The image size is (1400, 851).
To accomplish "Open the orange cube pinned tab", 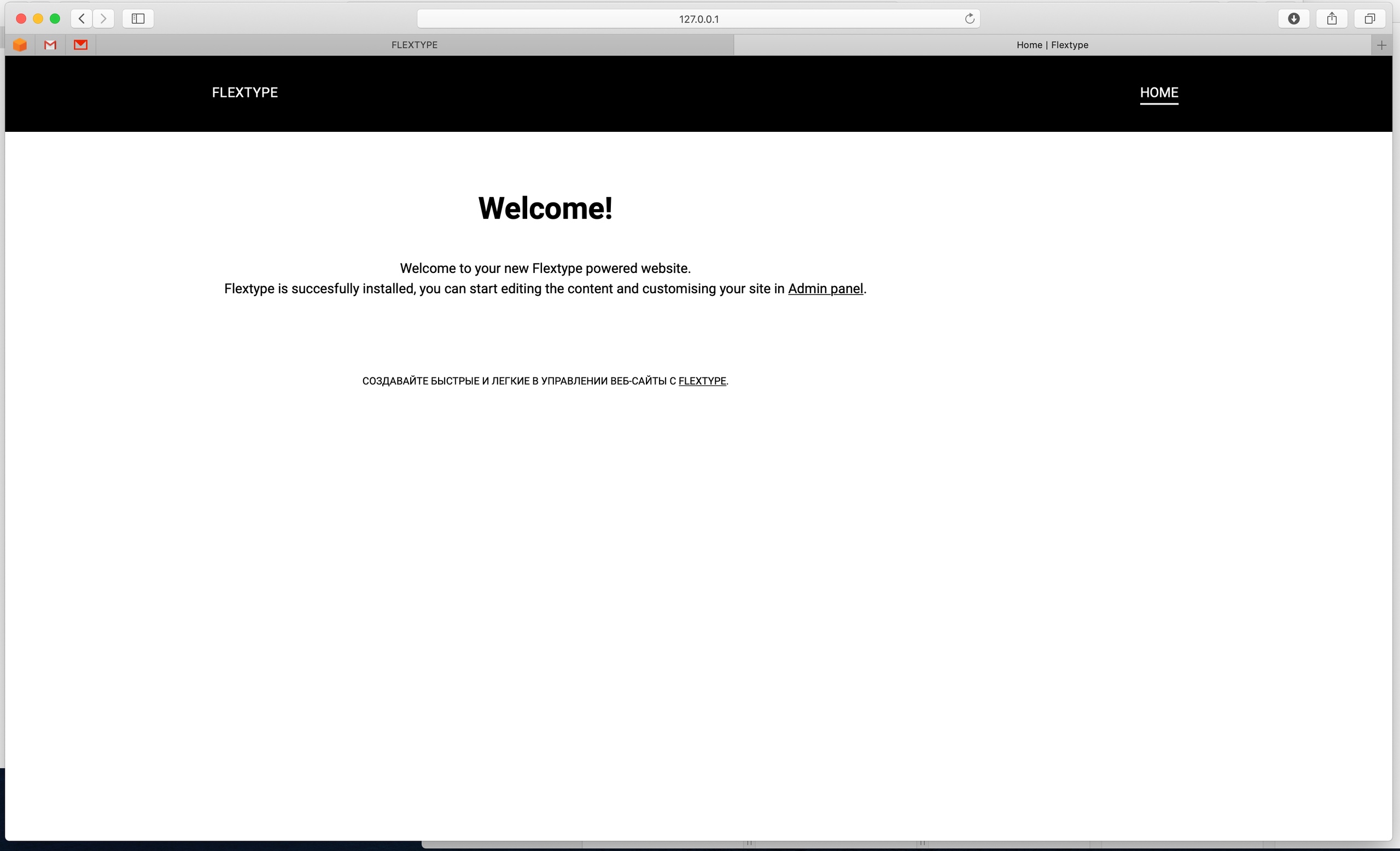I will coord(20,45).
